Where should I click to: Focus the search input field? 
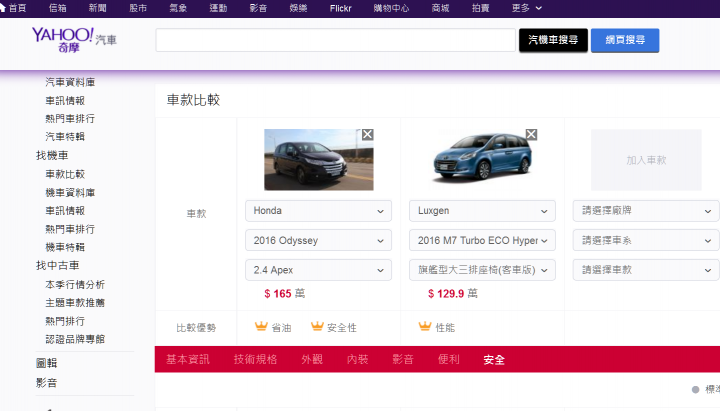pyautogui.click(x=336, y=40)
